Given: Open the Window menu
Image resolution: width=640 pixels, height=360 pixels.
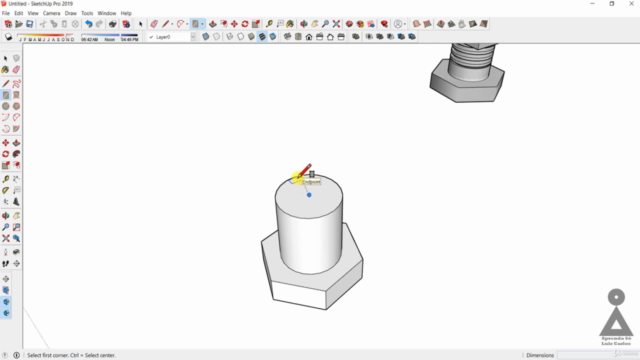Looking at the screenshot, I should (107, 13).
